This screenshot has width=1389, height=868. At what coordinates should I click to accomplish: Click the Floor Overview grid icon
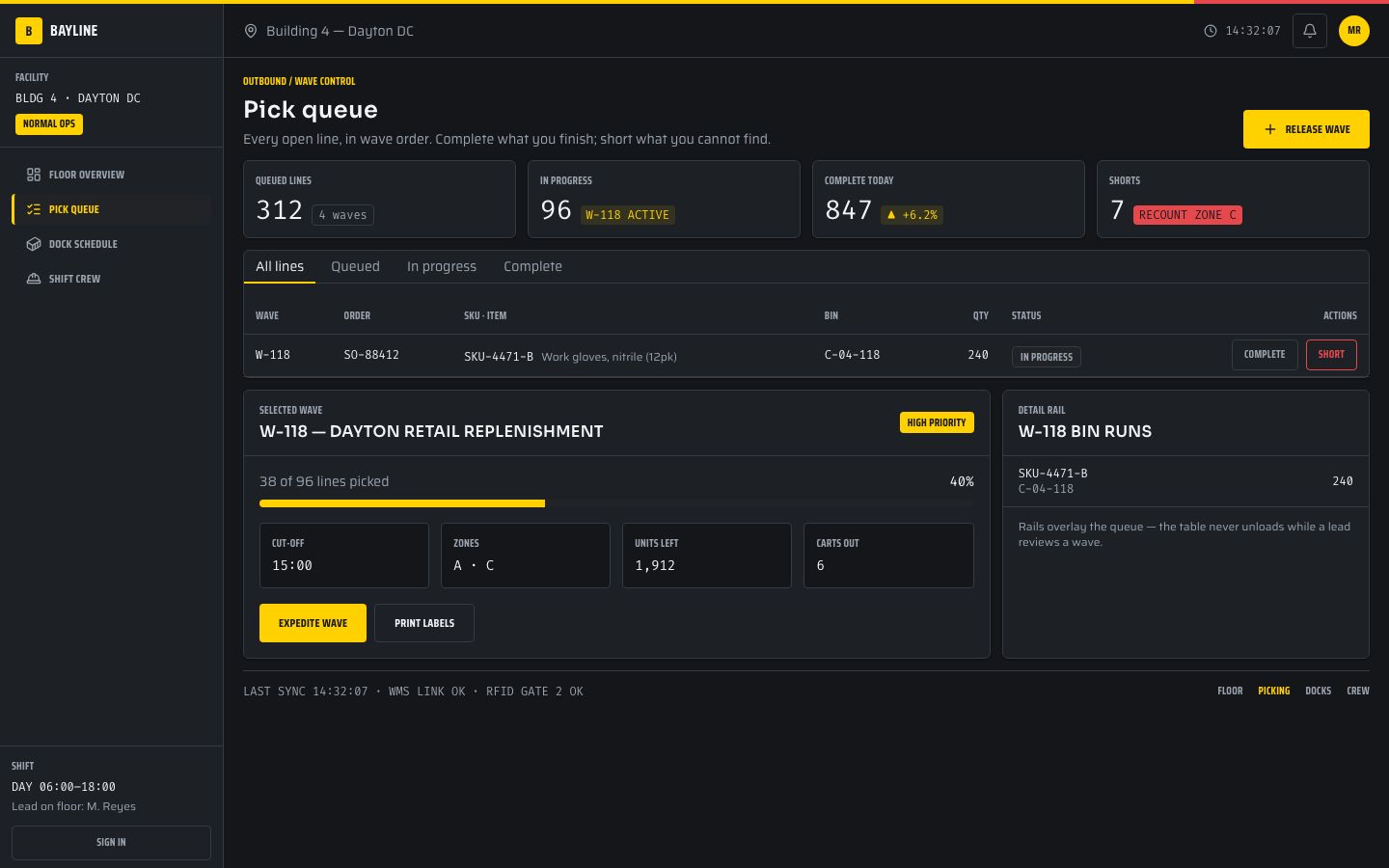pos(34,175)
